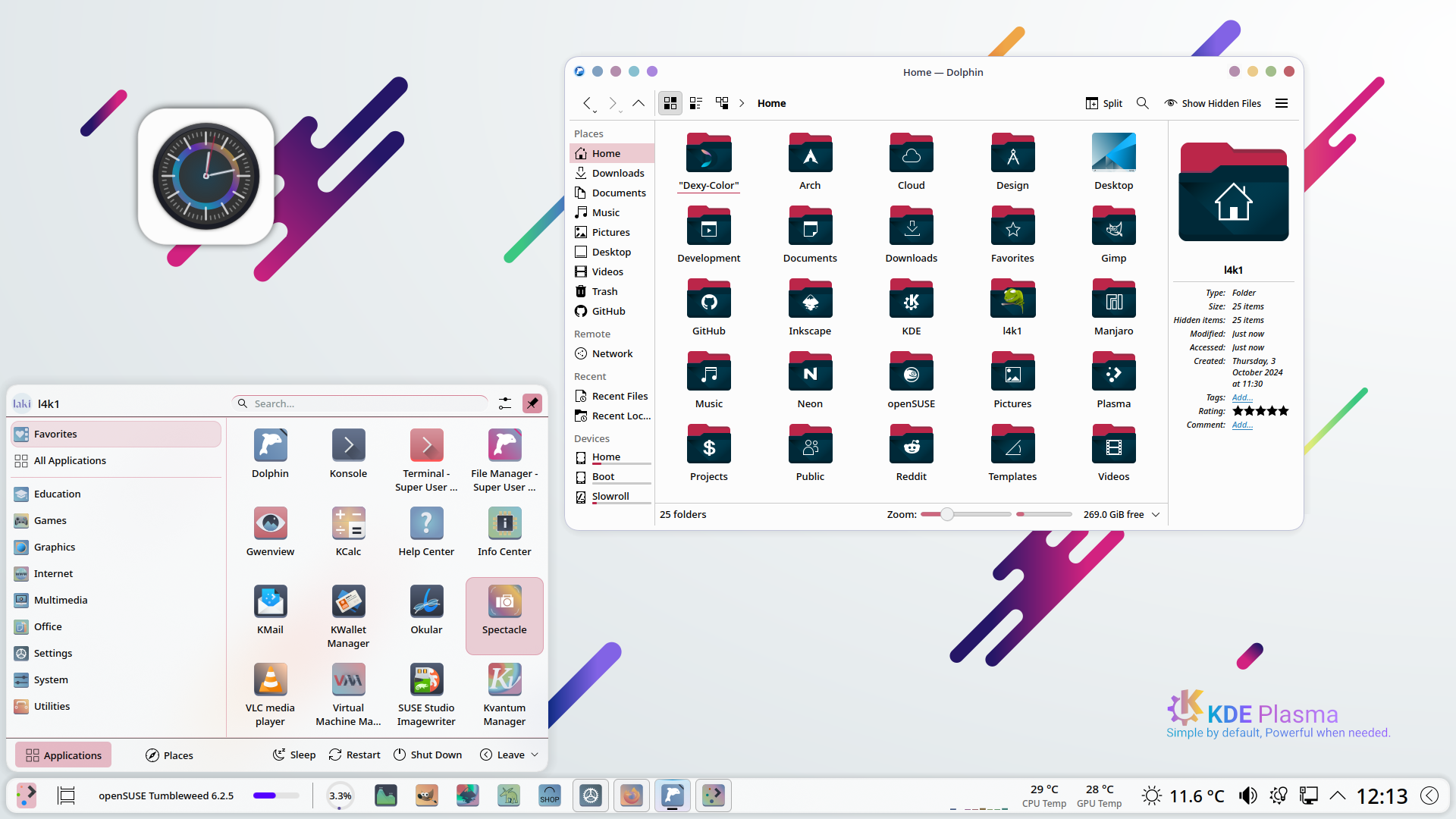Switch to the Places tab in launcher
Viewport: 1456px width, 819px height.
(169, 755)
